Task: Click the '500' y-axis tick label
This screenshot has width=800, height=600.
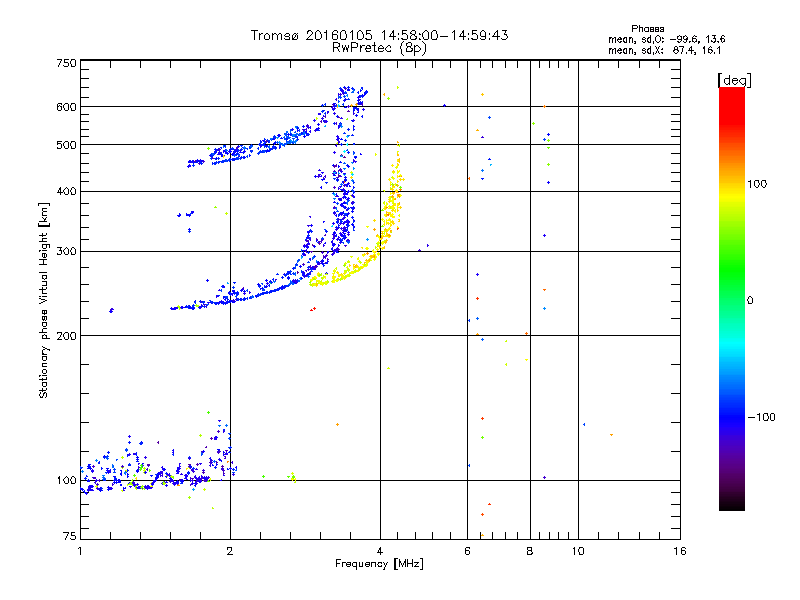Action: pyautogui.click(x=66, y=145)
